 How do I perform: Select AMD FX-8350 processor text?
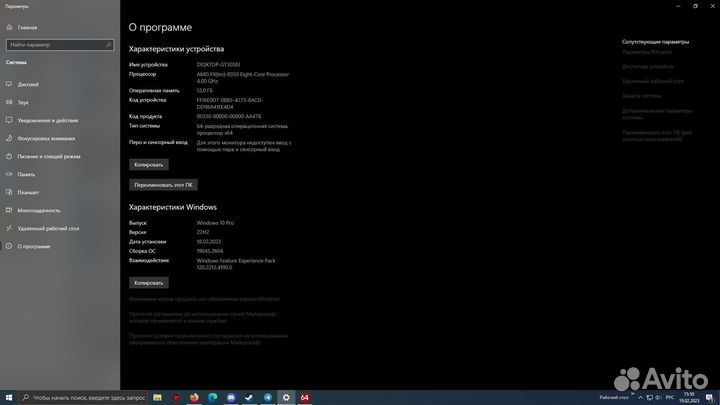pos(243,78)
